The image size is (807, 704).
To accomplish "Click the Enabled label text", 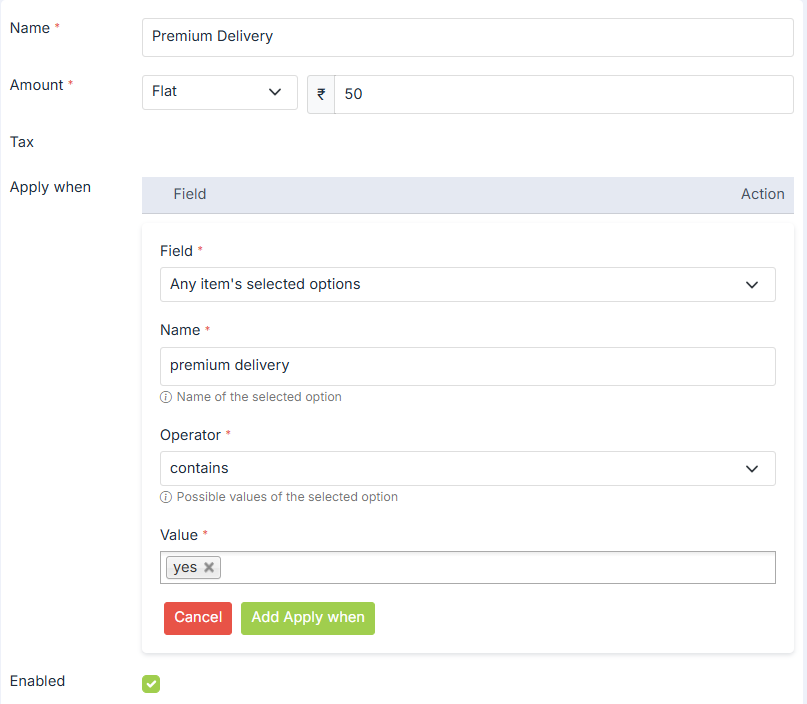I will click(37, 681).
